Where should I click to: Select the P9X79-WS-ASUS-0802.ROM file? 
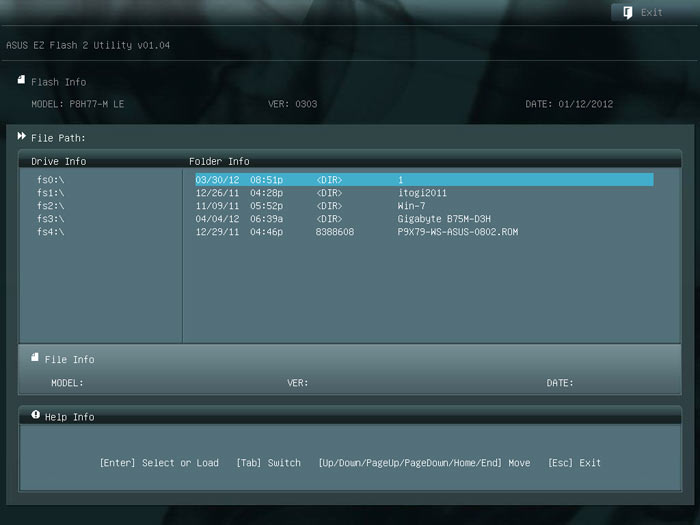click(x=458, y=232)
